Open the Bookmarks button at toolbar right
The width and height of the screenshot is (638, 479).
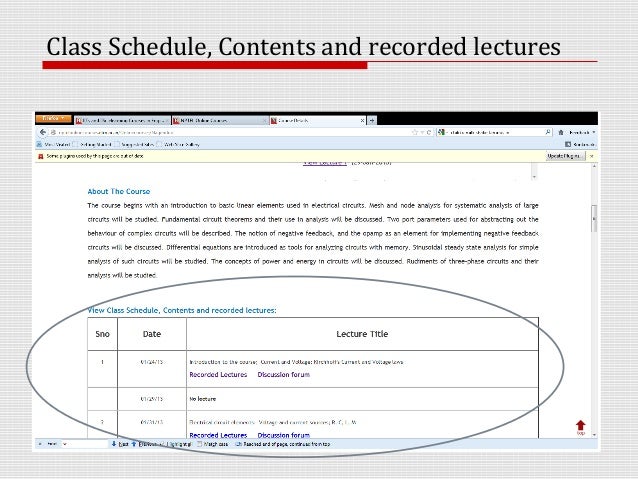coord(580,144)
